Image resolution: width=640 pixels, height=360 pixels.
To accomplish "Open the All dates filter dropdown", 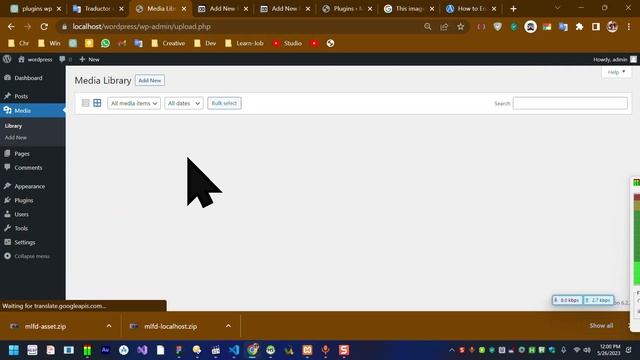I will coord(184,103).
